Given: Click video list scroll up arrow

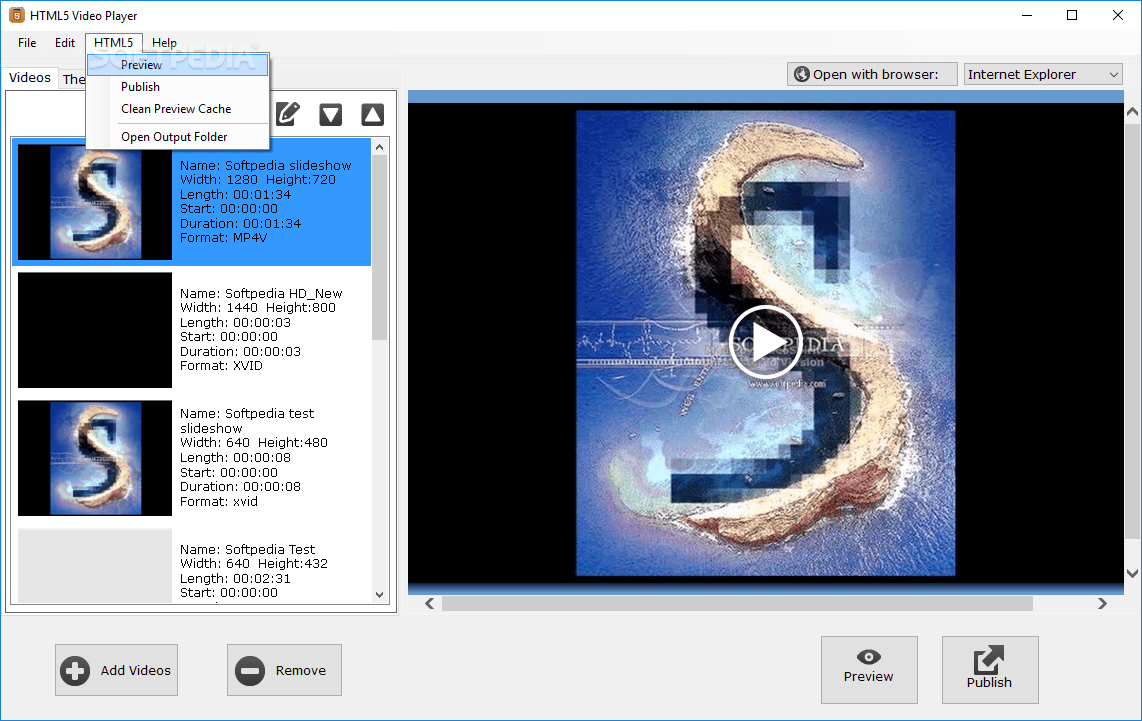Looking at the screenshot, I should pos(379,147).
